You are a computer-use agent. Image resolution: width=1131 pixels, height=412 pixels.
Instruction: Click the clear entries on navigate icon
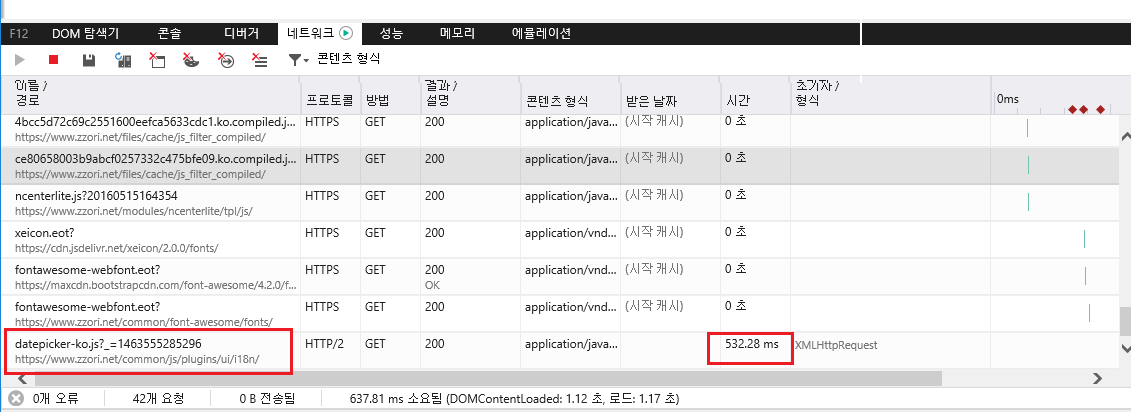tap(226, 60)
